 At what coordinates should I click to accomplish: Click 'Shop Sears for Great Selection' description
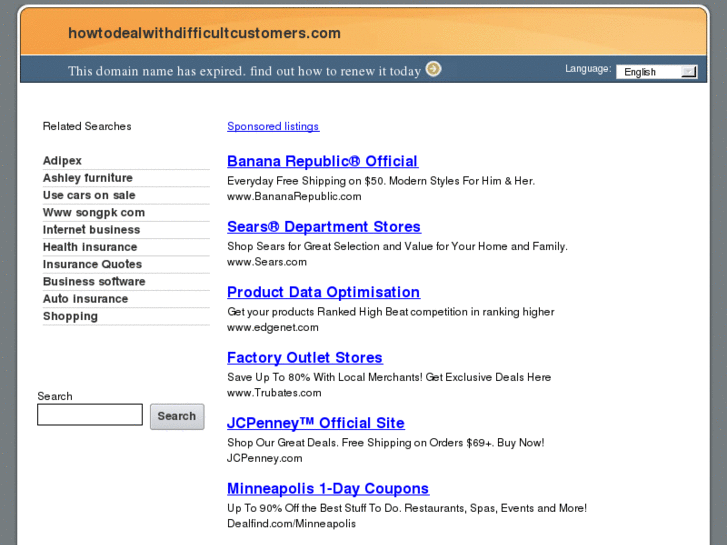(x=397, y=246)
